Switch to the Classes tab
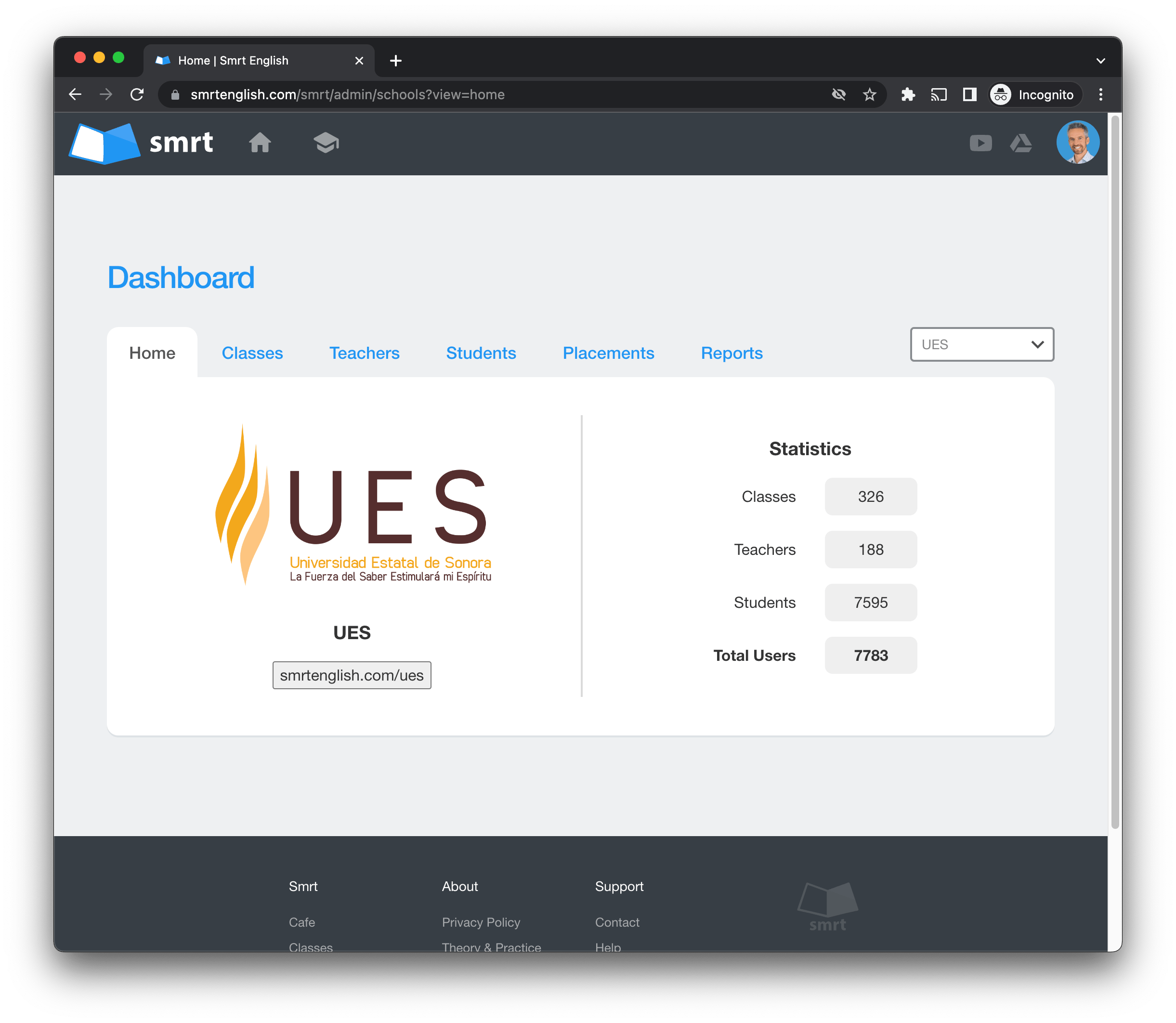 pos(252,354)
